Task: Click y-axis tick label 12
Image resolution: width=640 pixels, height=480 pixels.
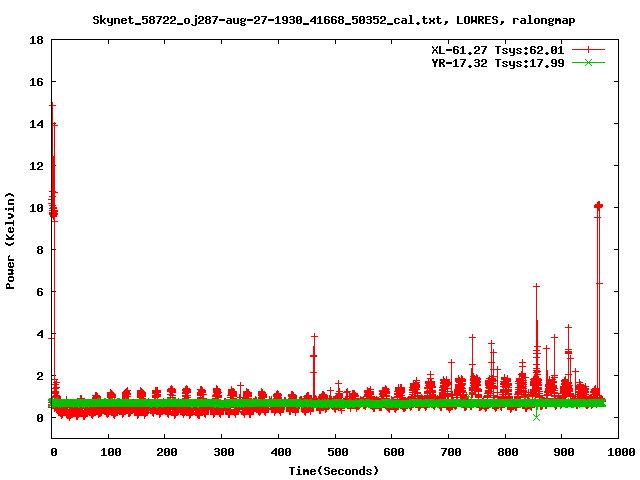Action: coord(36,166)
